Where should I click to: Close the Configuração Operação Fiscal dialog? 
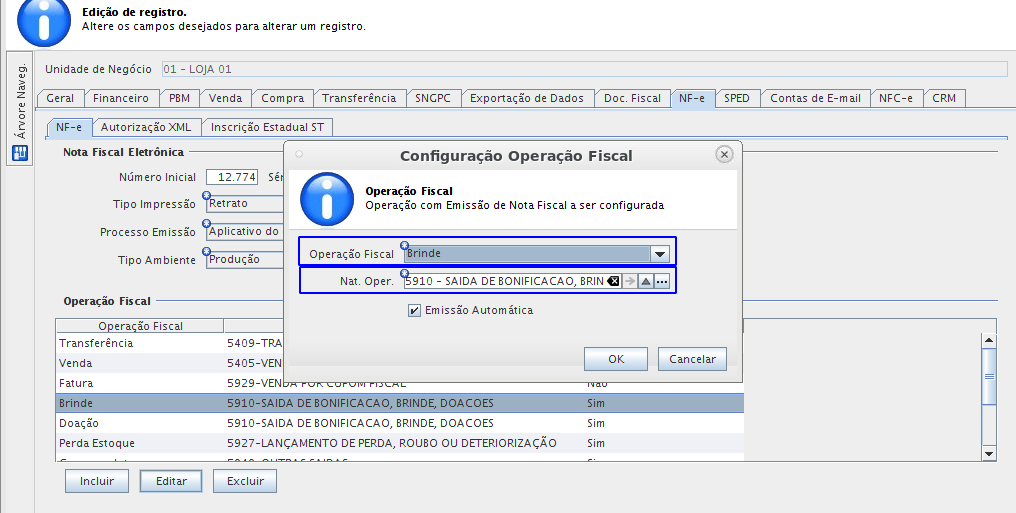pyautogui.click(x=724, y=154)
